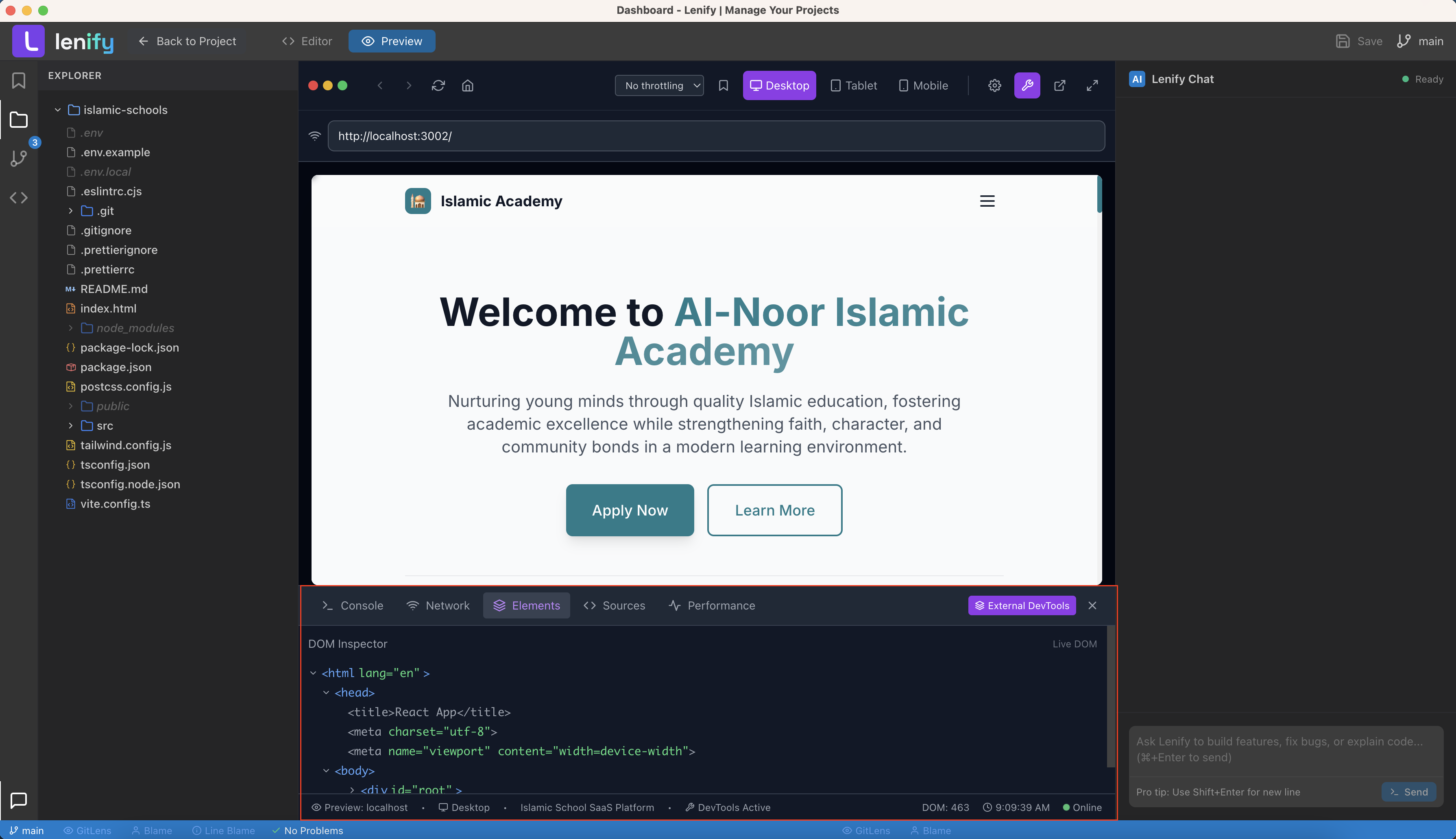Viewport: 1456px width, 839px height.
Task: Click the Apply Now button
Action: coord(630,510)
